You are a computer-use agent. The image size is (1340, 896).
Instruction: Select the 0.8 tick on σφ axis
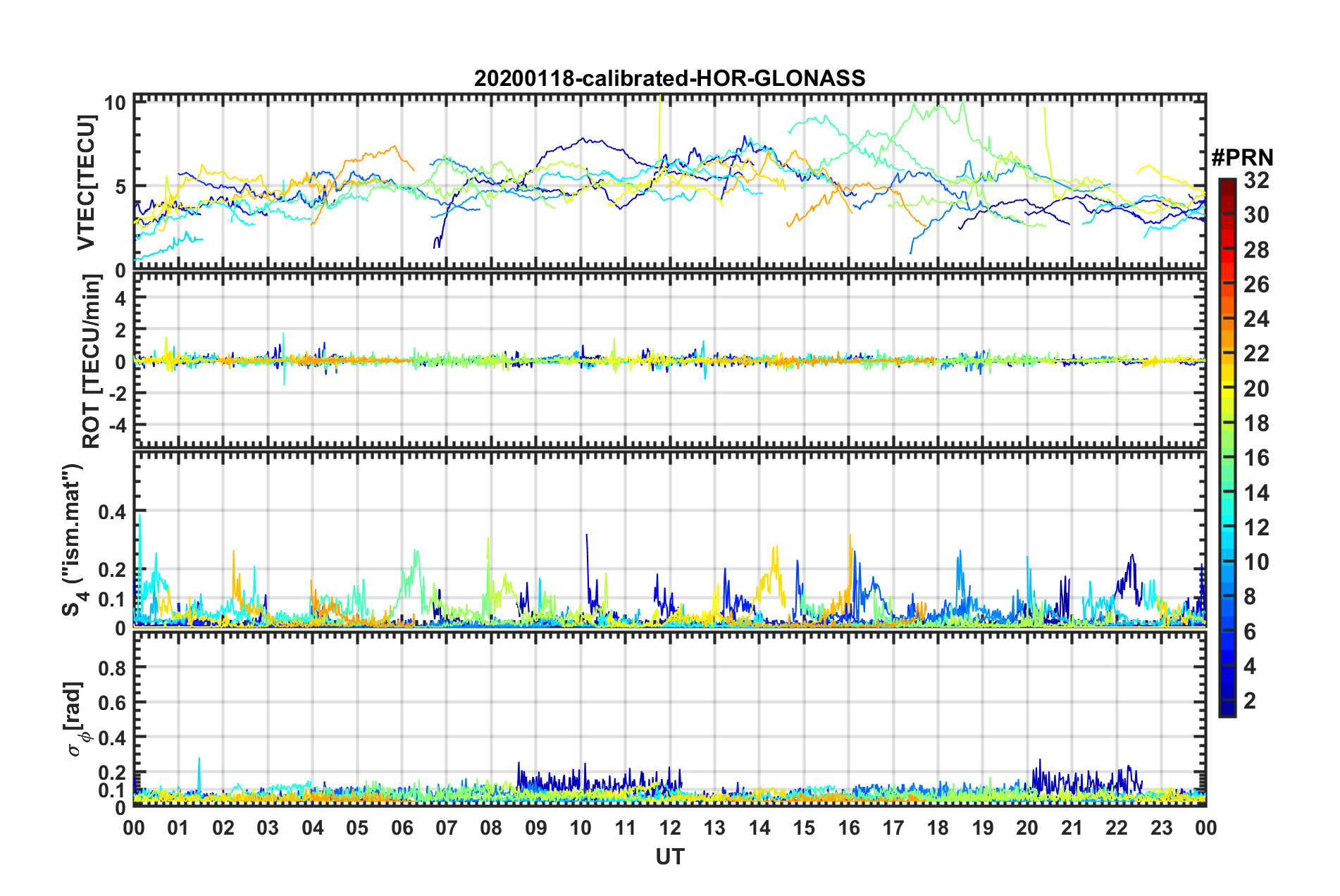tap(112, 668)
